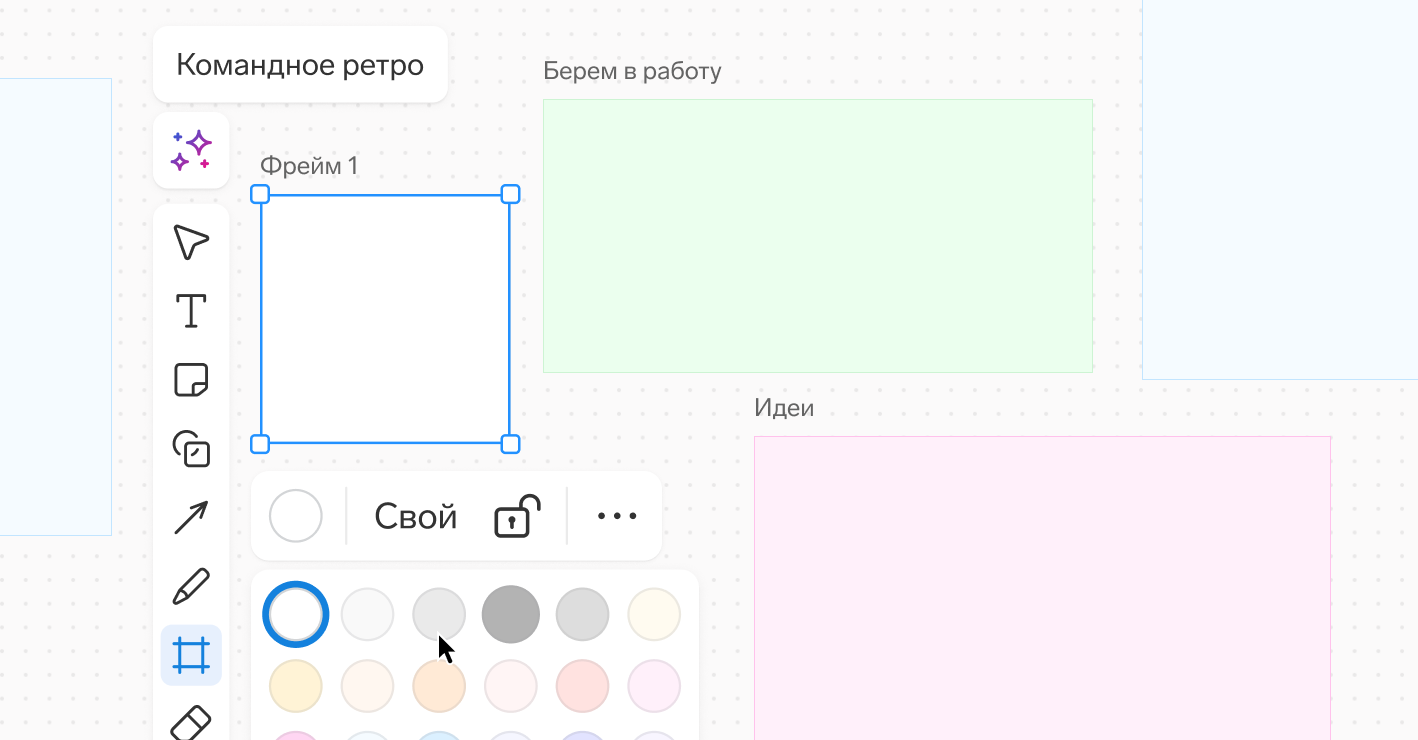Screen dimensions: 1418x740
Task: Select the 'Берем в работу' frame title
Action: click(x=632, y=71)
